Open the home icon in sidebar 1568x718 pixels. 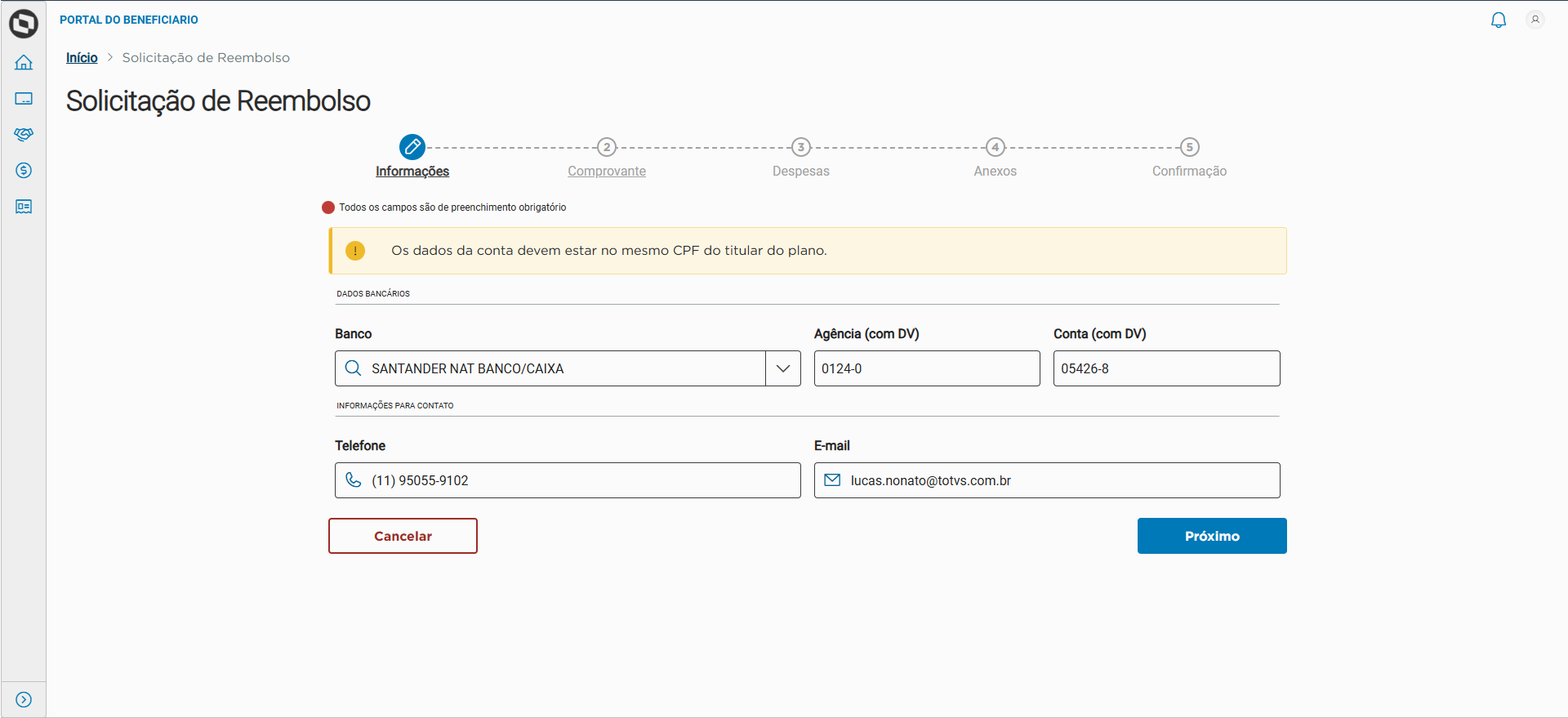pyautogui.click(x=24, y=63)
